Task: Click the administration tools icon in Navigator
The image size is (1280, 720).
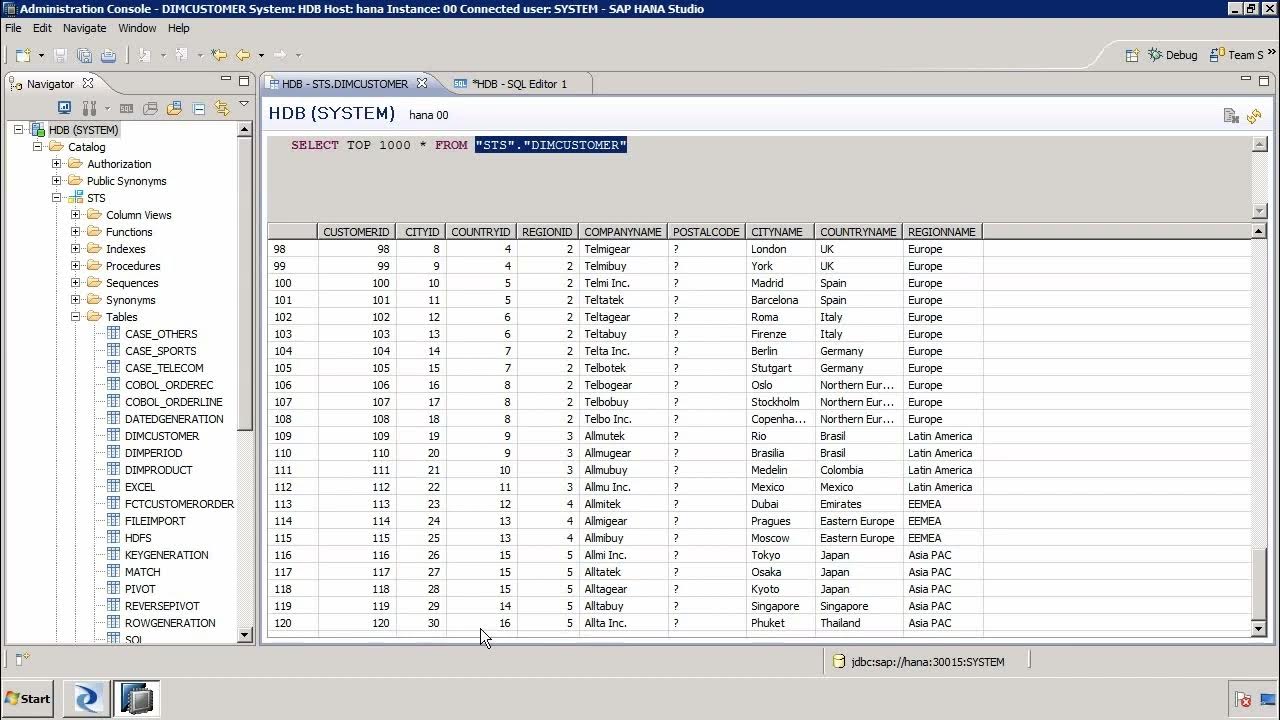Action: tap(89, 107)
